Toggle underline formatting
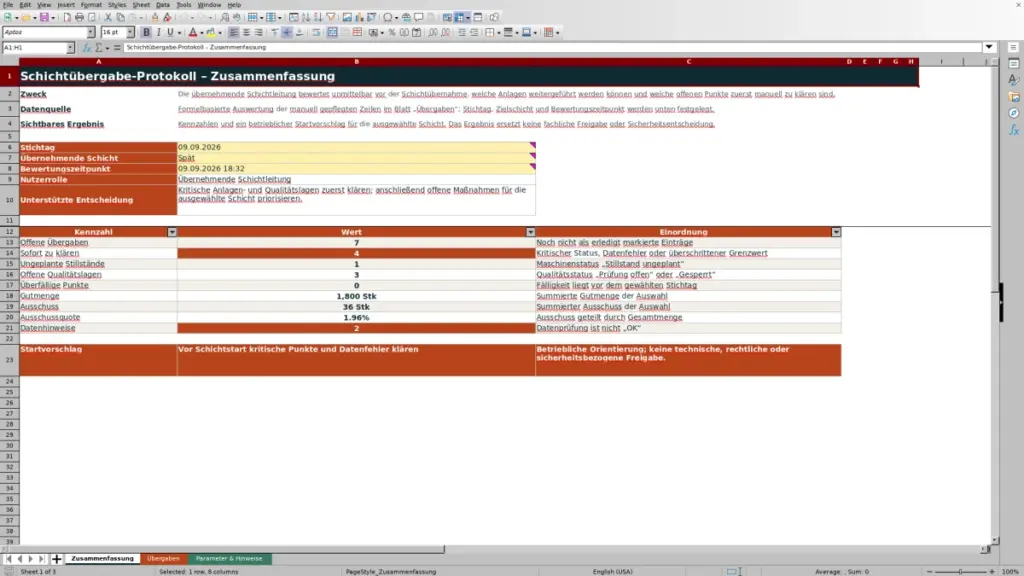 (x=170, y=33)
